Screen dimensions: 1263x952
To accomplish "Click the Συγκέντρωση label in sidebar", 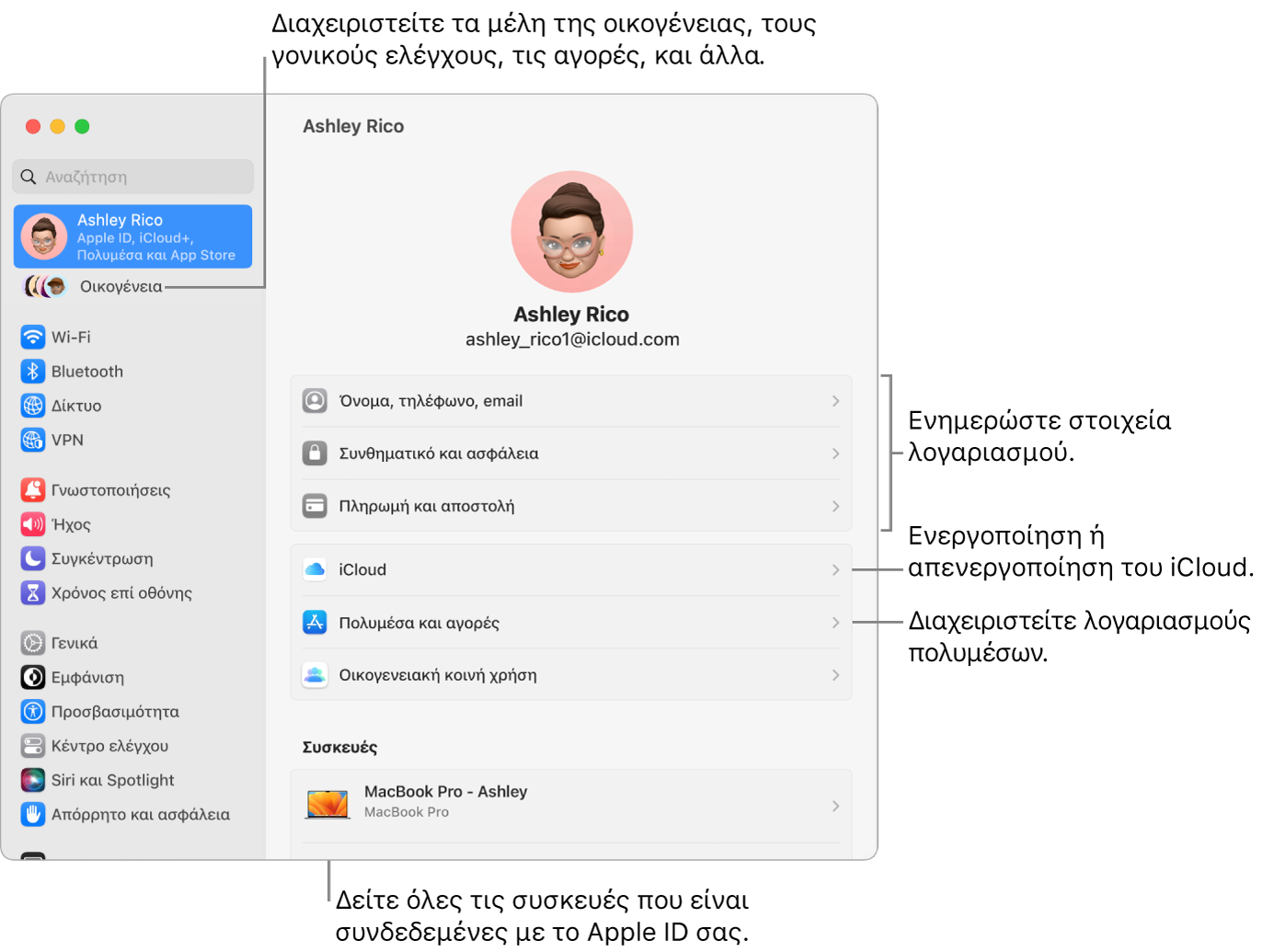I will pos(102,558).
